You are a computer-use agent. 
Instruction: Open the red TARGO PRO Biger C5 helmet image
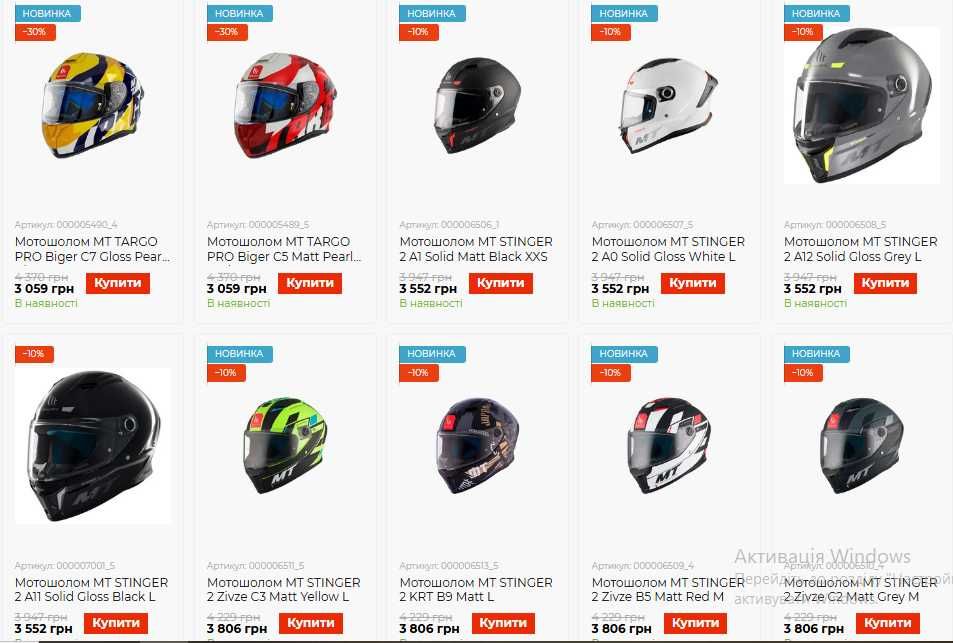coord(284,105)
